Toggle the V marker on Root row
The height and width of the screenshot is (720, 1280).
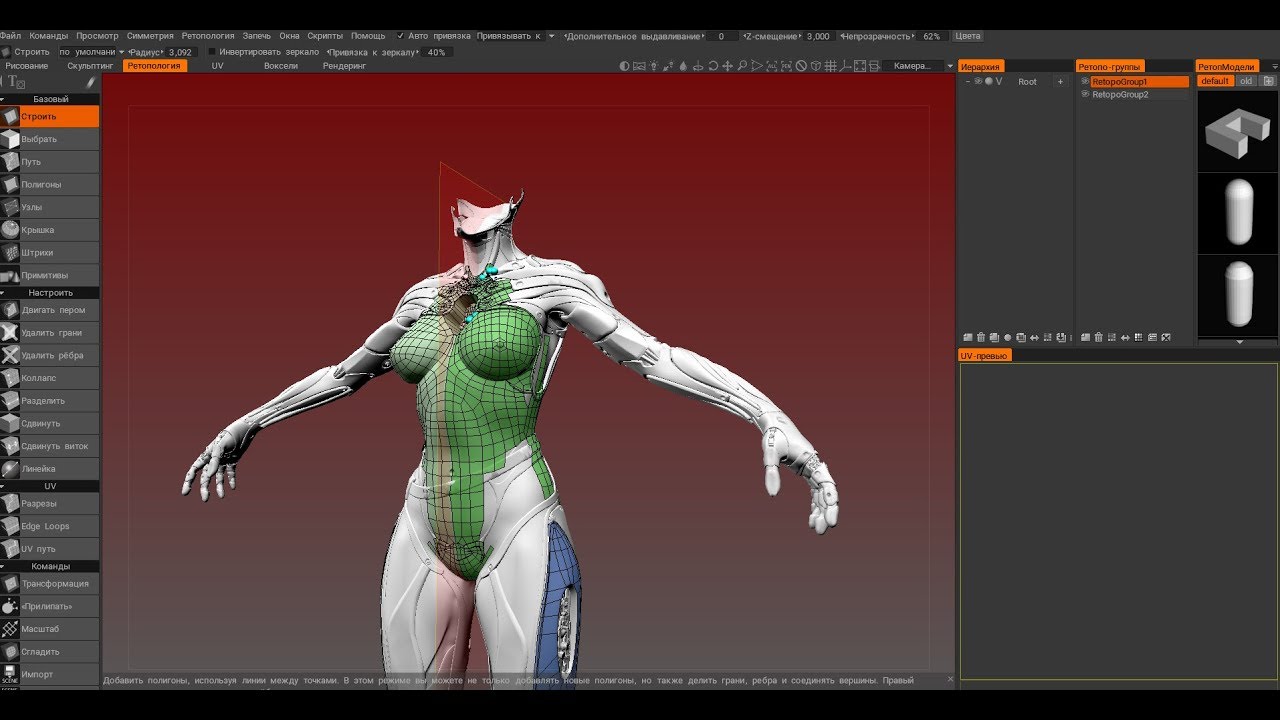coord(999,81)
